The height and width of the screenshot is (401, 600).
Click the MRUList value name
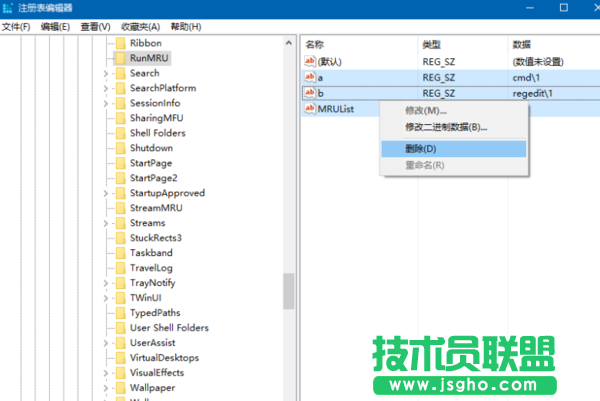coord(336,109)
